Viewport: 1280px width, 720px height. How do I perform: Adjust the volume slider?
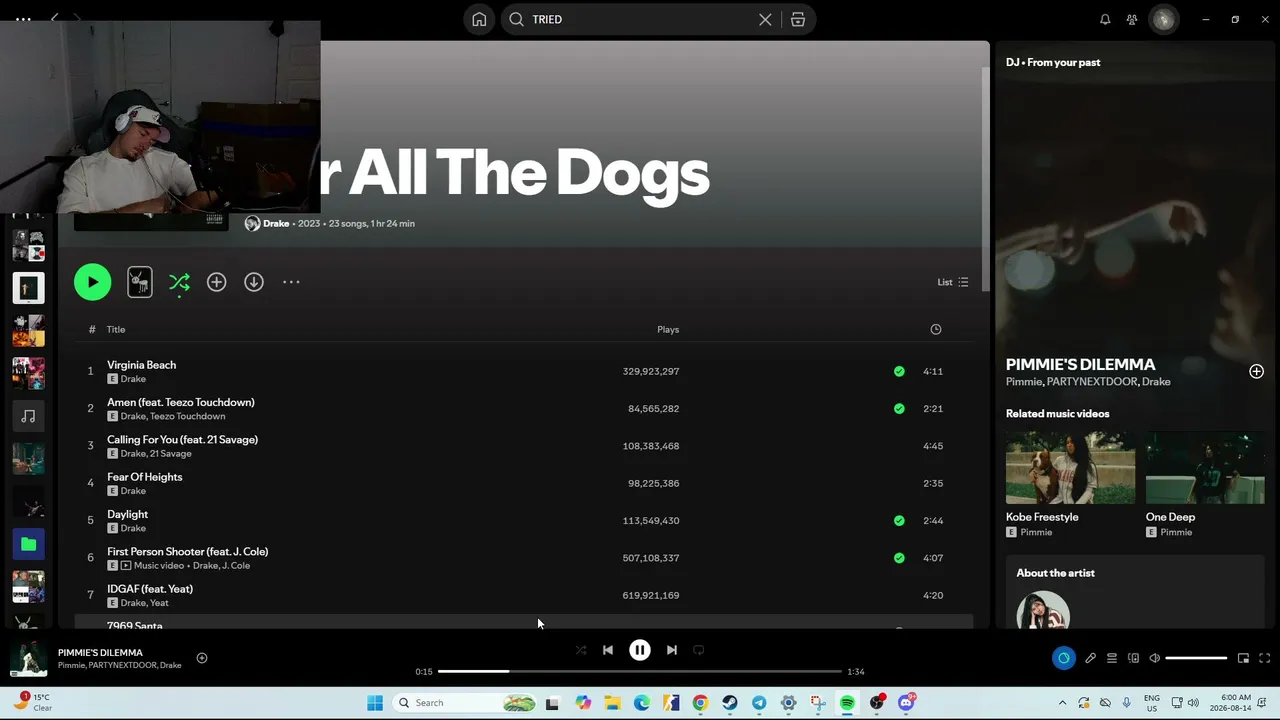[1196, 658]
